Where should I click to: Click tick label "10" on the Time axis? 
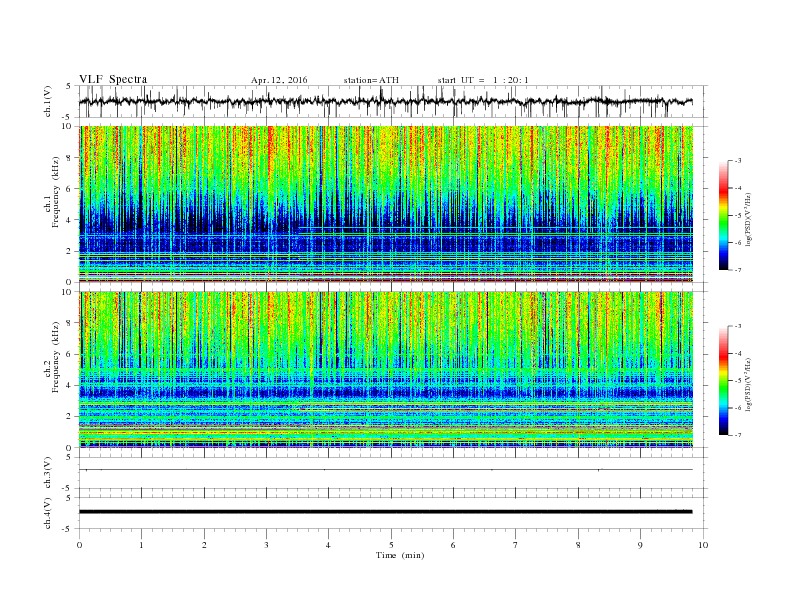(703, 545)
